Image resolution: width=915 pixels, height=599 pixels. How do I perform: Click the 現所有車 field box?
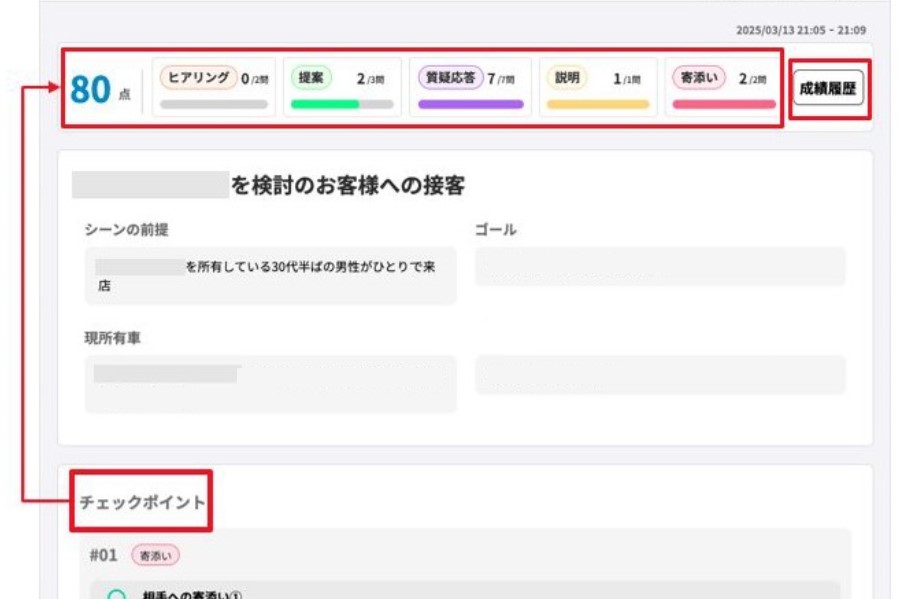click(270, 384)
